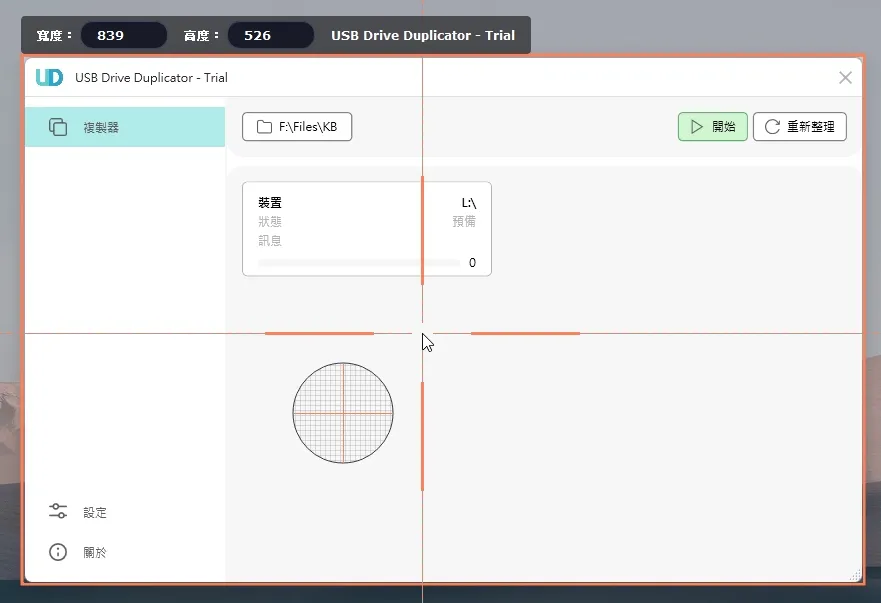Image resolution: width=881 pixels, height=603 pixels.
Task: Click the device progress bar on L:\ card
Action: pyautogui.click(x=358, y=262)
